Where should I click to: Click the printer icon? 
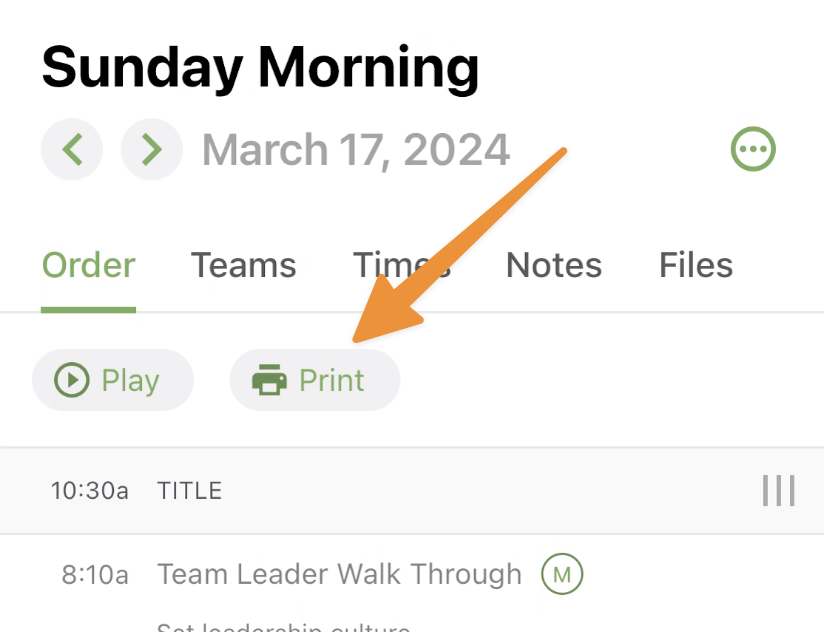[269, 380]
